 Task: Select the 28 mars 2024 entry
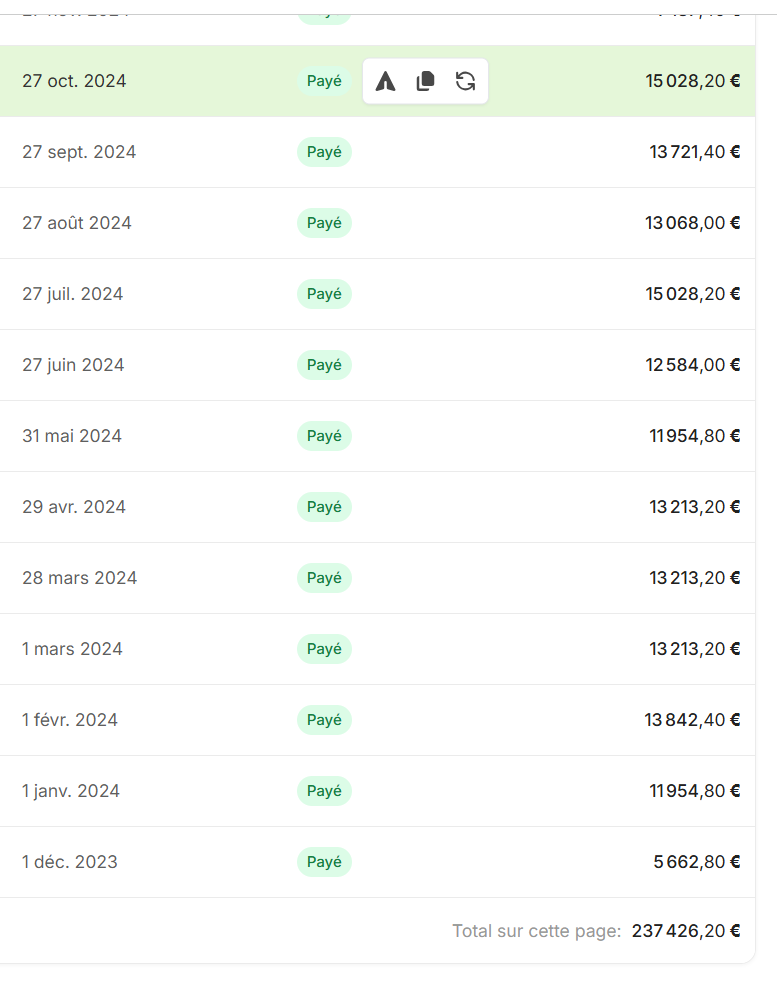point(80,578)
